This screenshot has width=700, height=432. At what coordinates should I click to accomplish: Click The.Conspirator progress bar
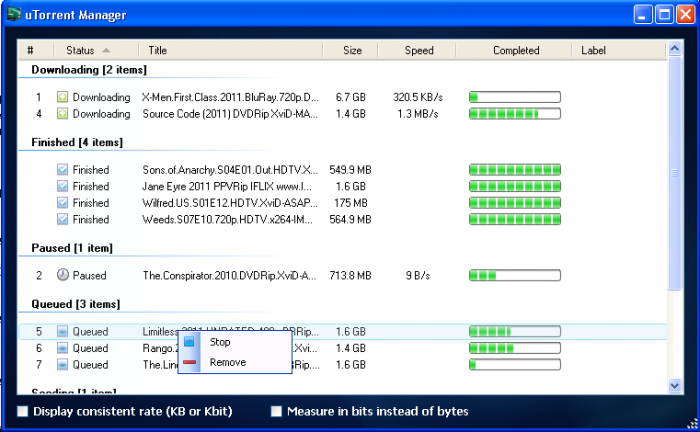tap(515, 275)
